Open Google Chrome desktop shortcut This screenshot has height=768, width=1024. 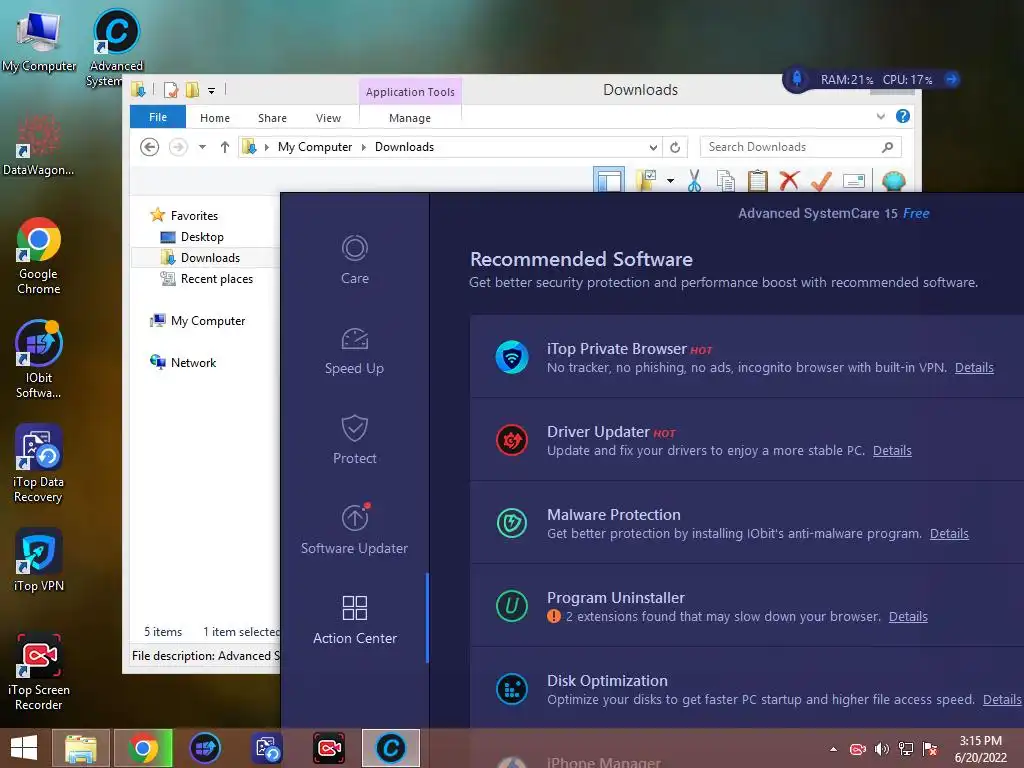[x=39, y=256]
